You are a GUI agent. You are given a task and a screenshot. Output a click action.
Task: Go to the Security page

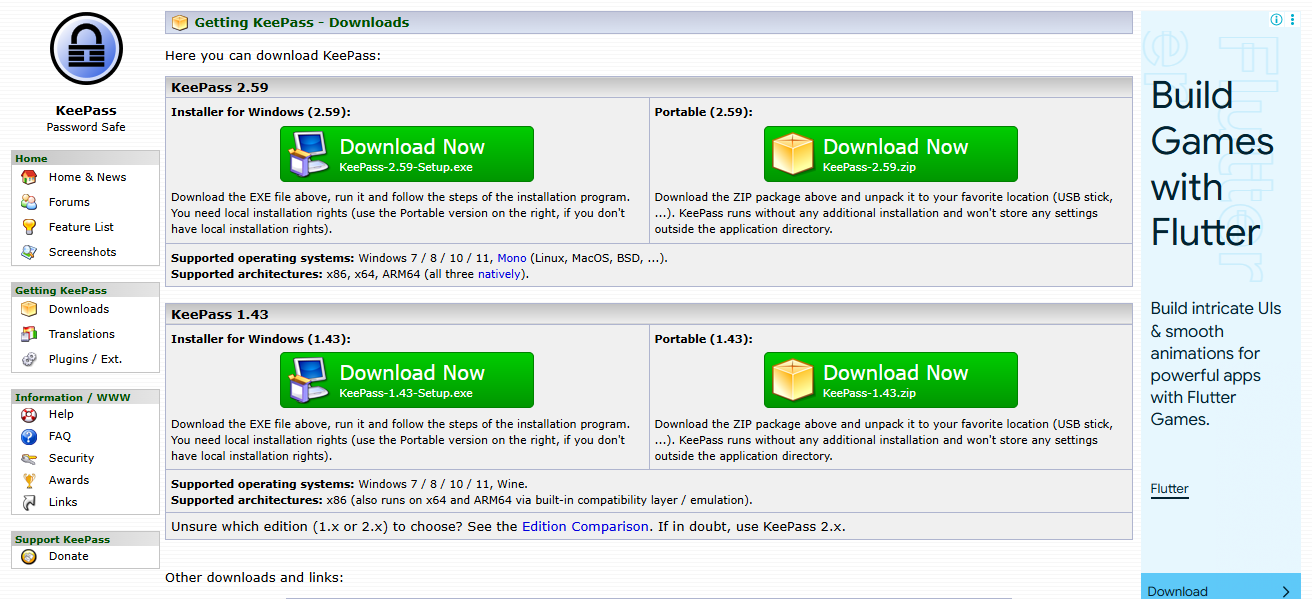click(x=71, y=458)
